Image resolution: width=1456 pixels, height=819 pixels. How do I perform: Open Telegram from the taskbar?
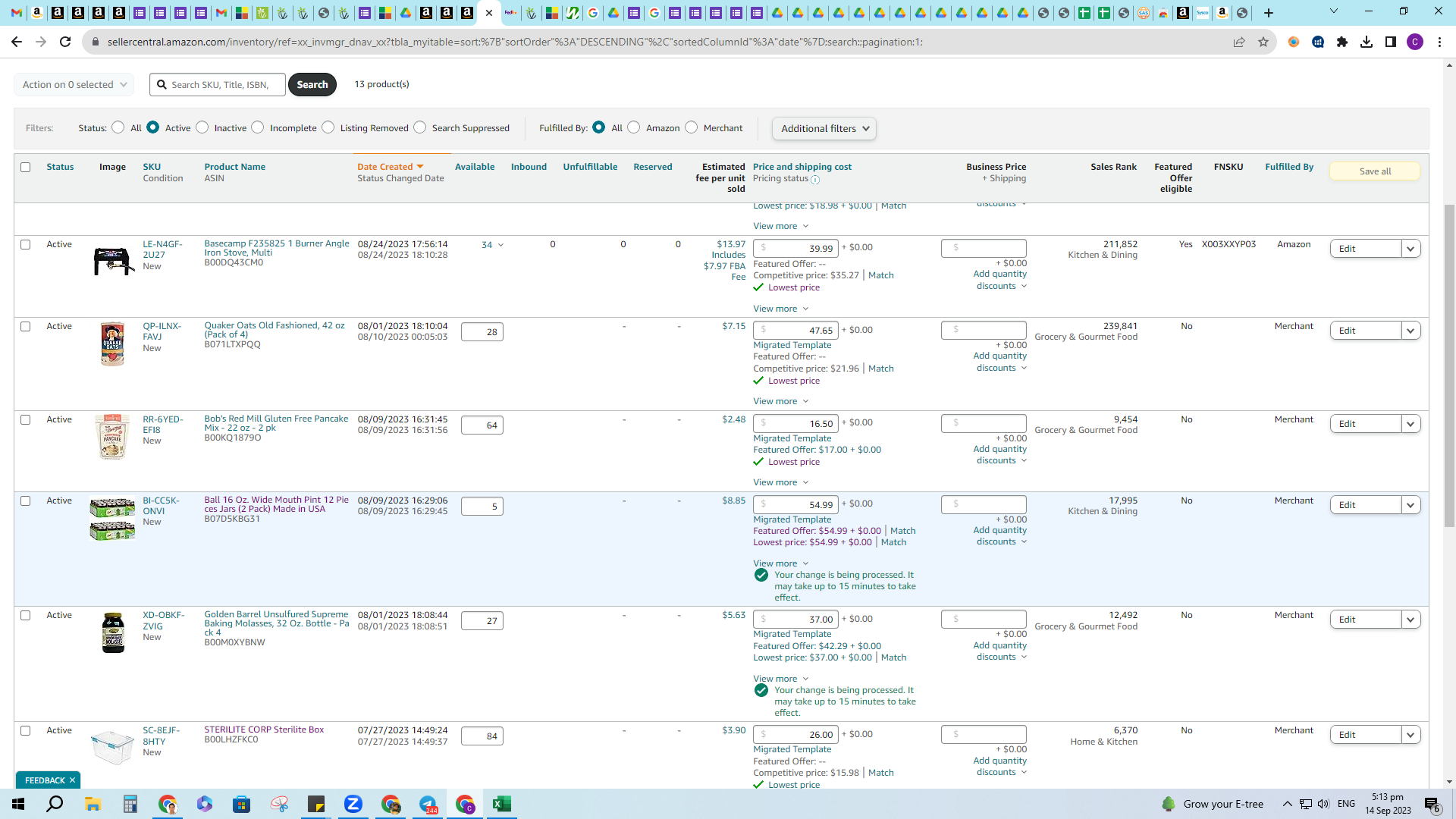click(x=428, y=804)
